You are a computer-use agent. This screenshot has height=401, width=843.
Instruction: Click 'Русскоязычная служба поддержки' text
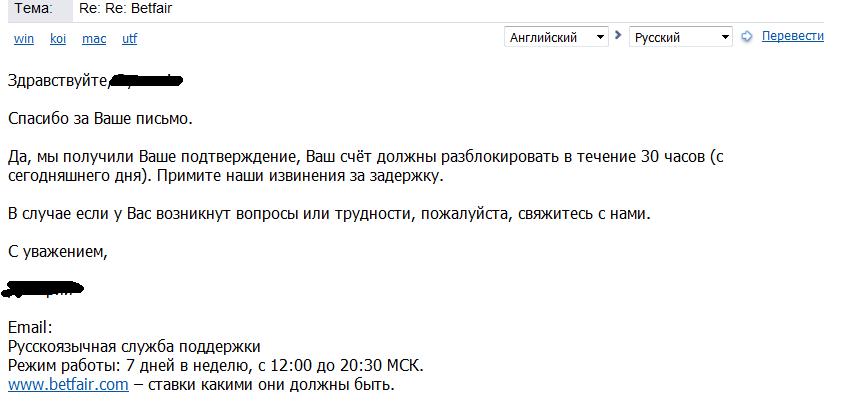click(x=134, y=346)
